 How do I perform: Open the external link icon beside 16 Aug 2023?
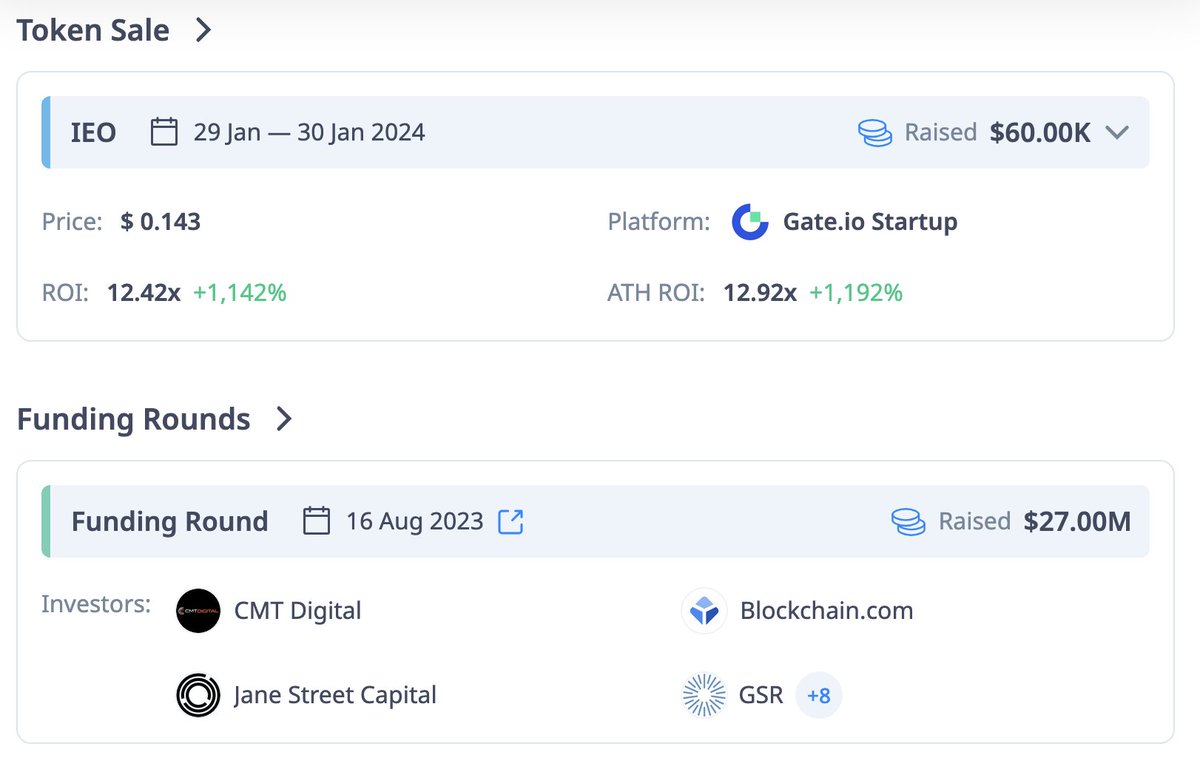[x=511, y=521]
